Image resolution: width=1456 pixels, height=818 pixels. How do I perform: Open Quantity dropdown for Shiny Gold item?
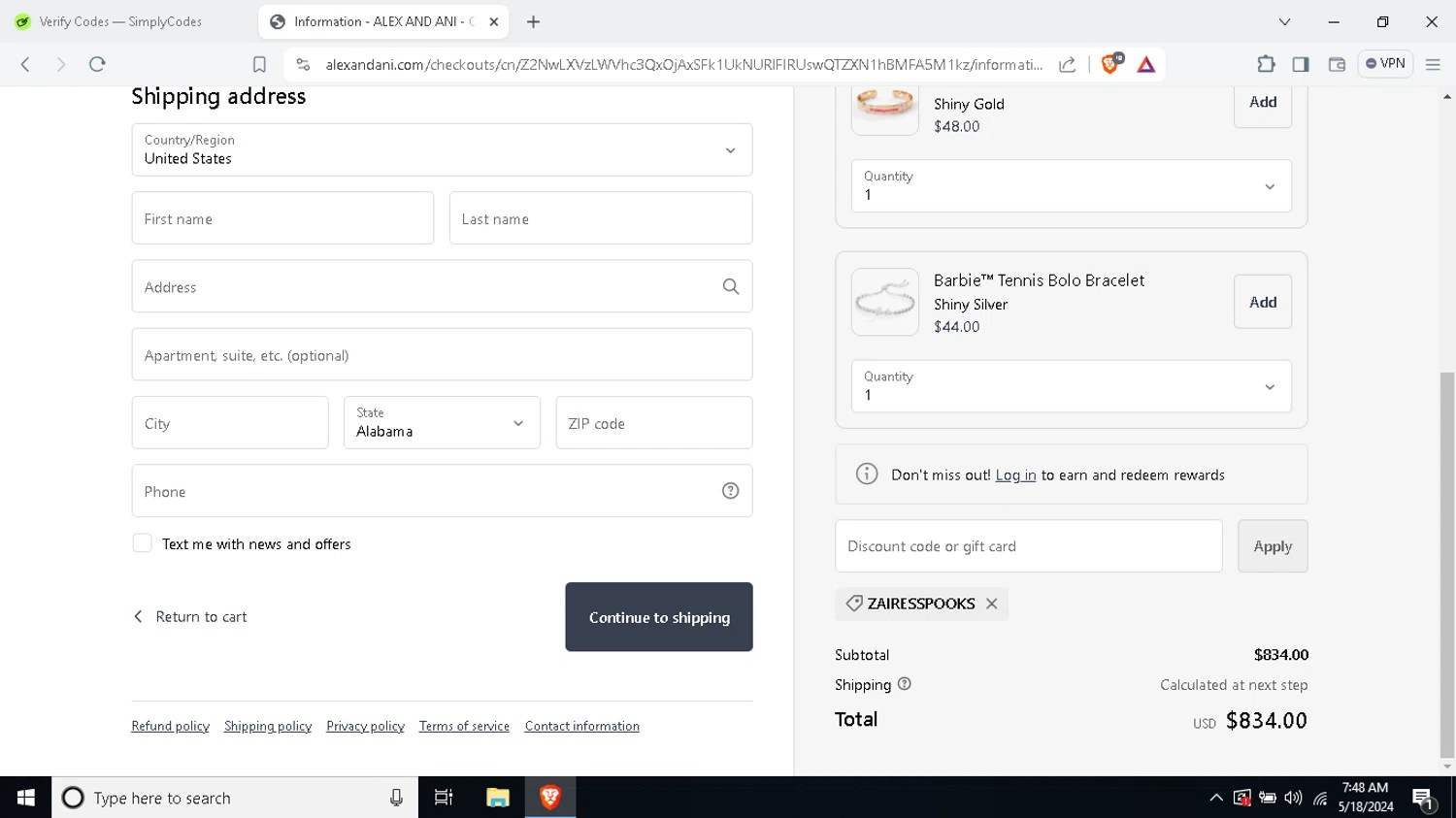pos(1072,185)
